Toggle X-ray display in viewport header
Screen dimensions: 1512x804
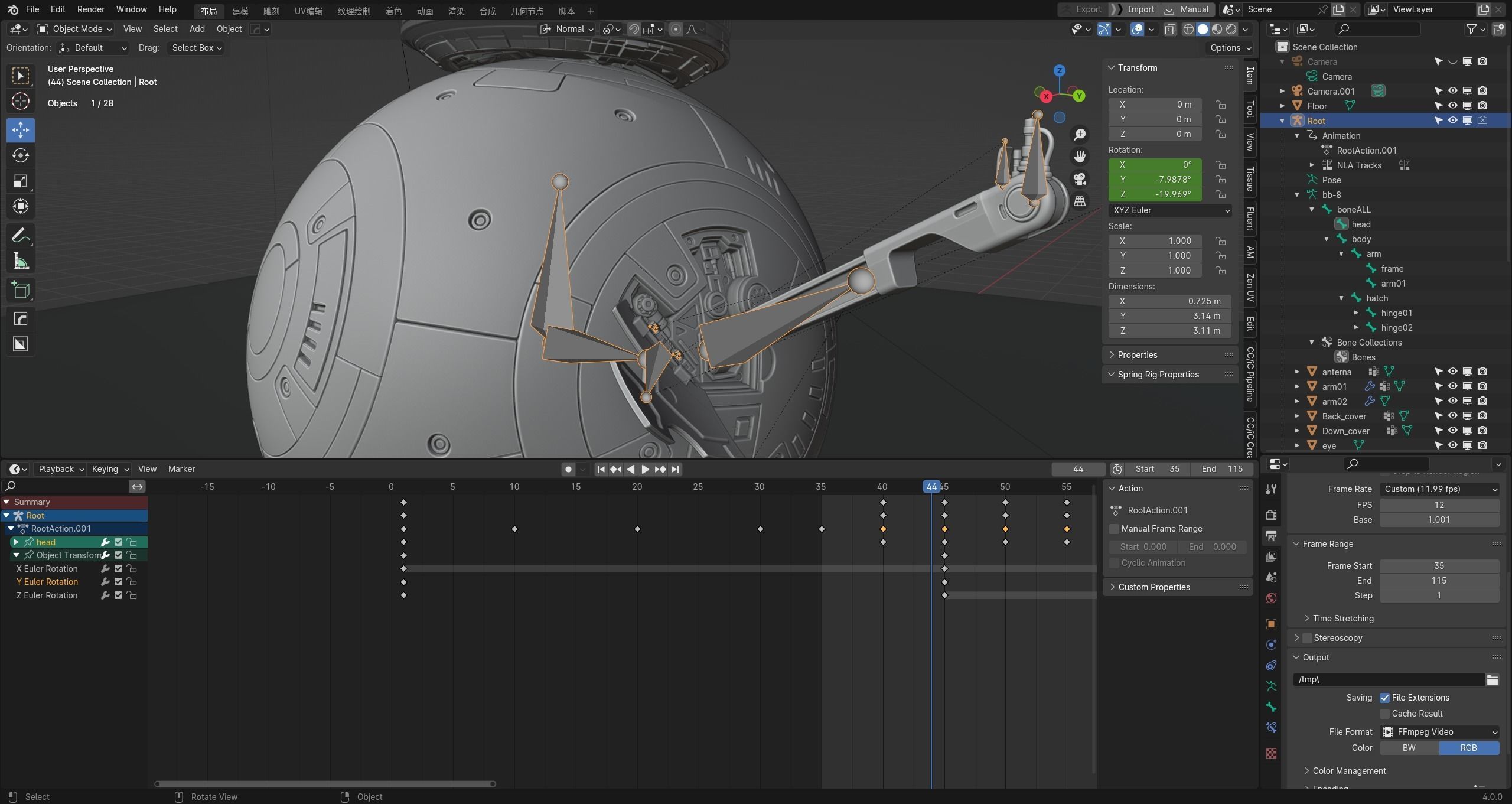1169,29
